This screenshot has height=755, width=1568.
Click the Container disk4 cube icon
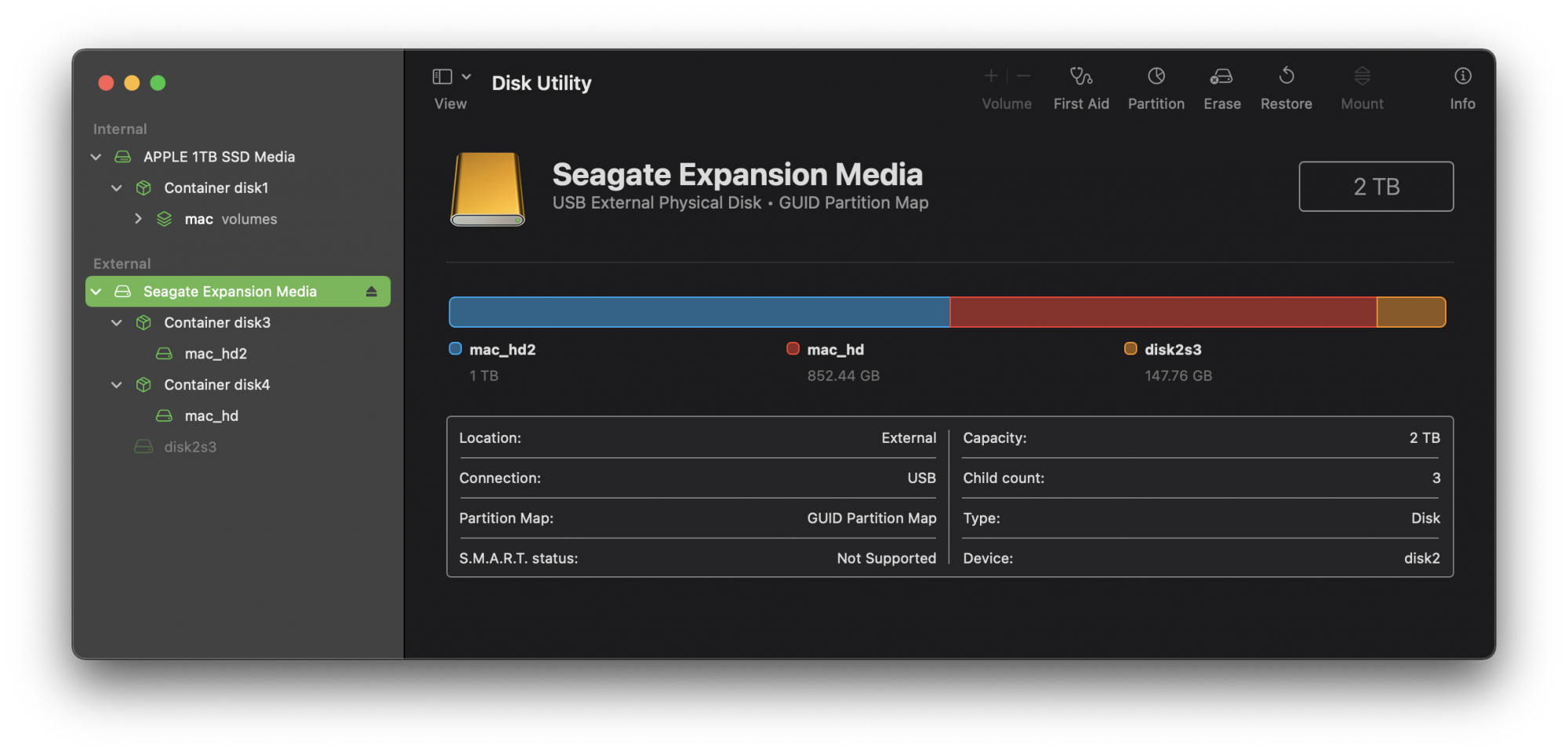[143, 385]
